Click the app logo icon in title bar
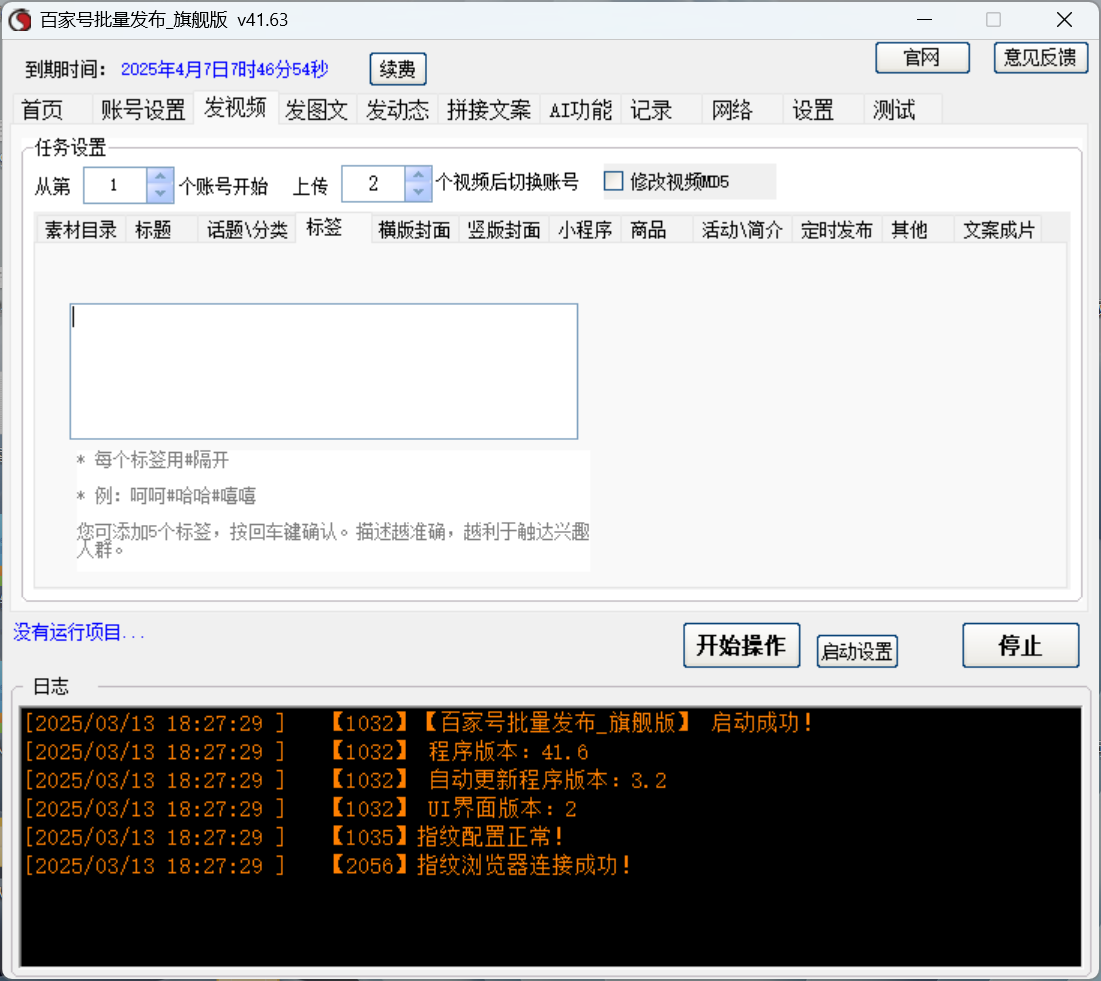The image size is (1101, 981). click(20, 20)
